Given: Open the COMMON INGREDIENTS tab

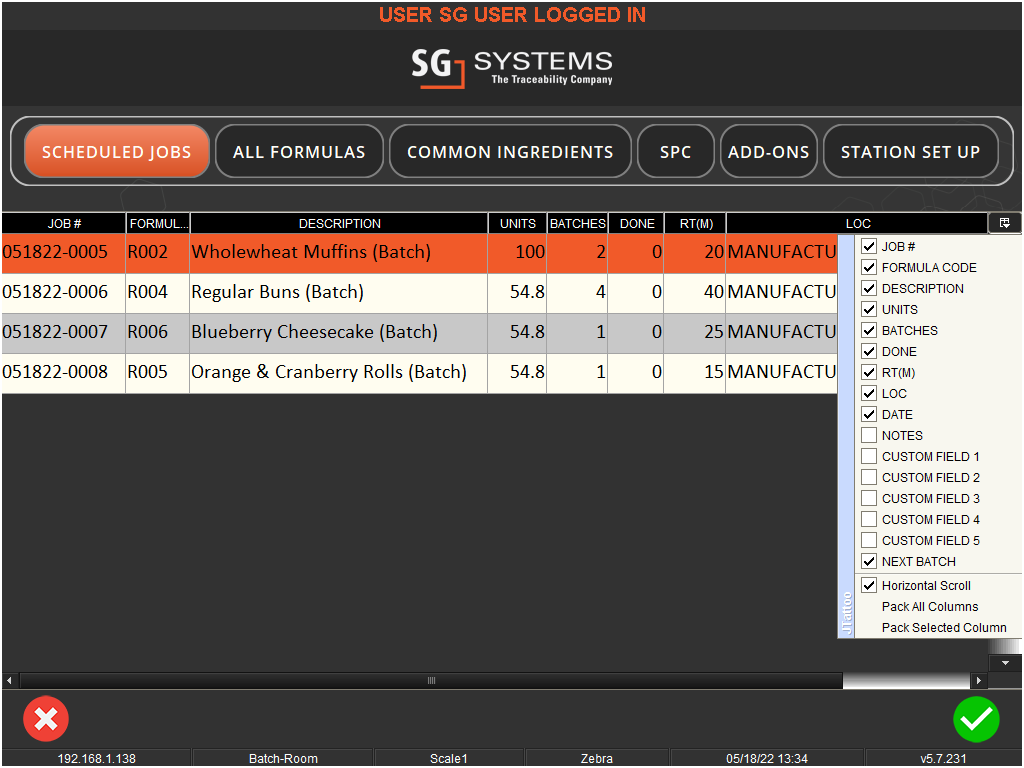Looking at the screenshot, I should (510, 152).
